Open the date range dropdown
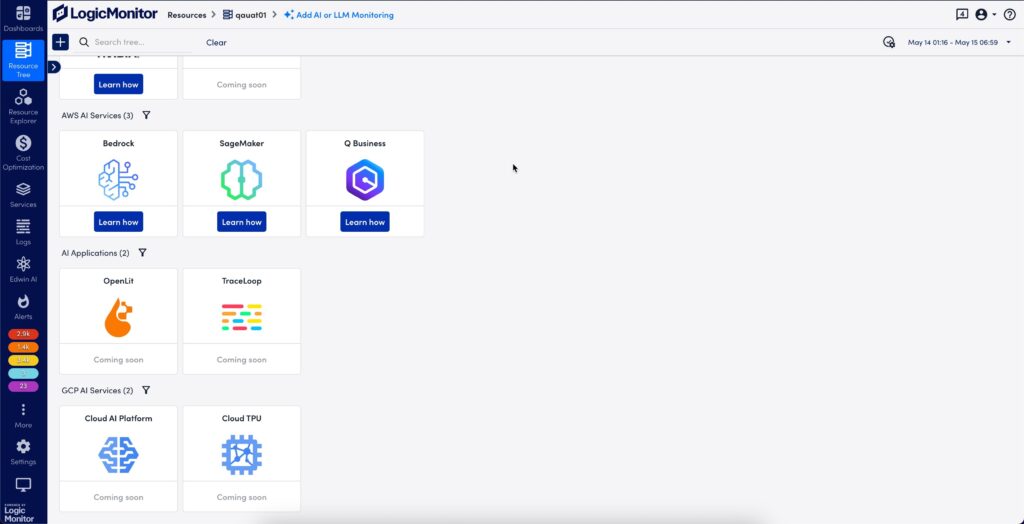The width and height of the screenshot is (1024, 524). coord(1008,42)
